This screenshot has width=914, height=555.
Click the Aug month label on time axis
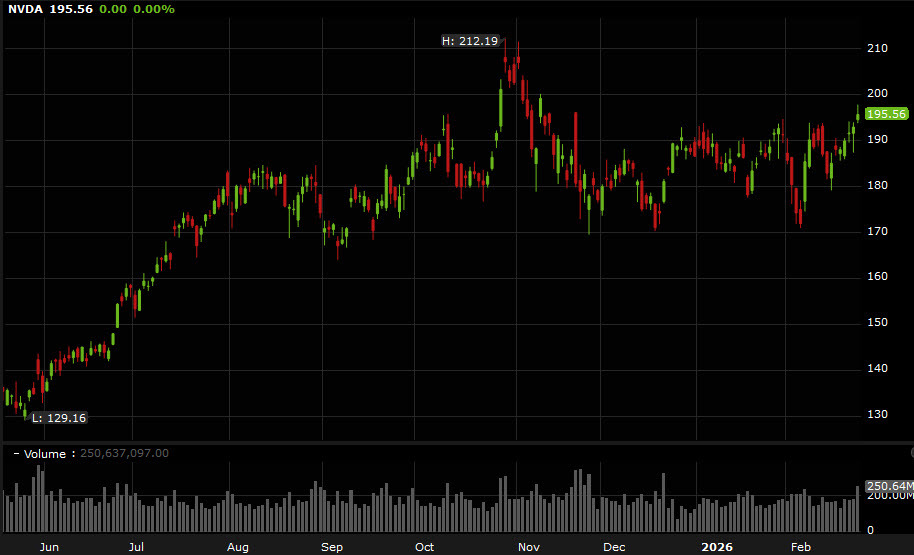click(237, 547)
